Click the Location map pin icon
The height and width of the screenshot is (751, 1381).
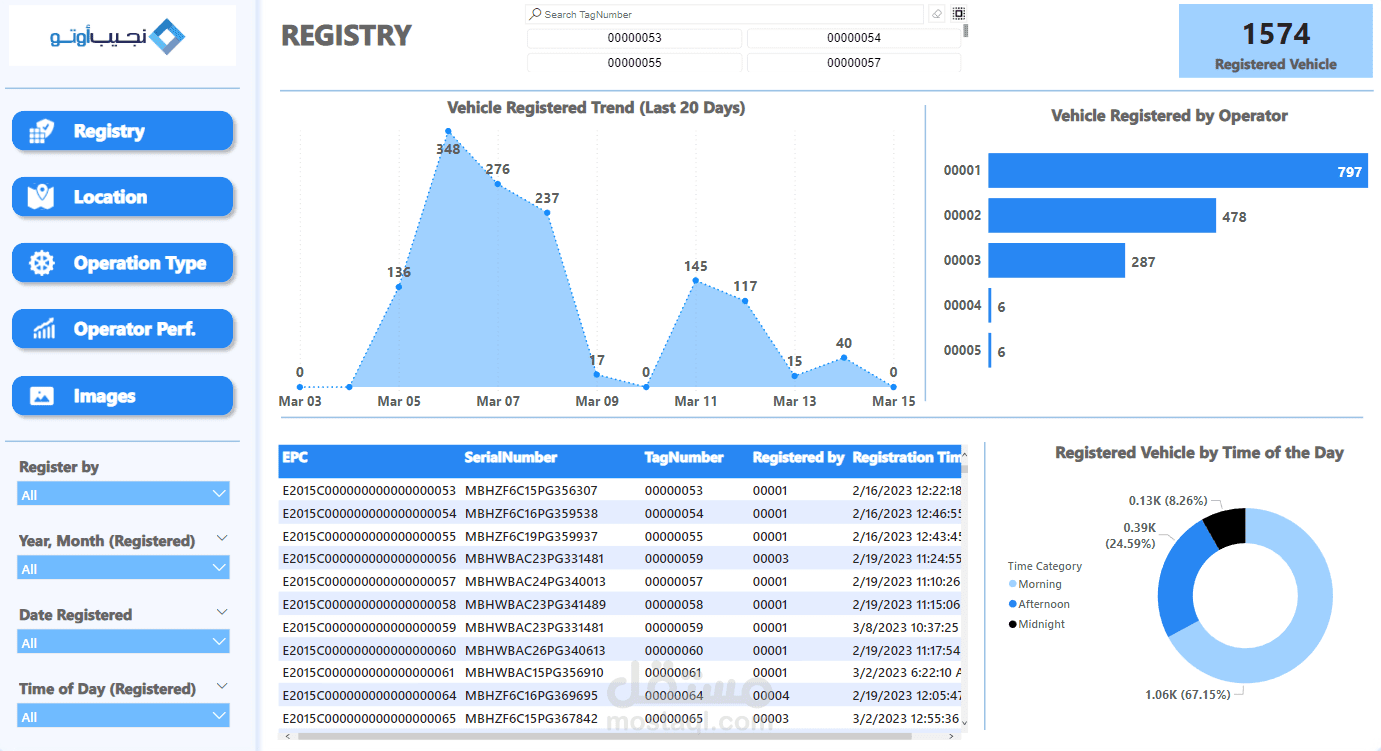coord(41,197)
